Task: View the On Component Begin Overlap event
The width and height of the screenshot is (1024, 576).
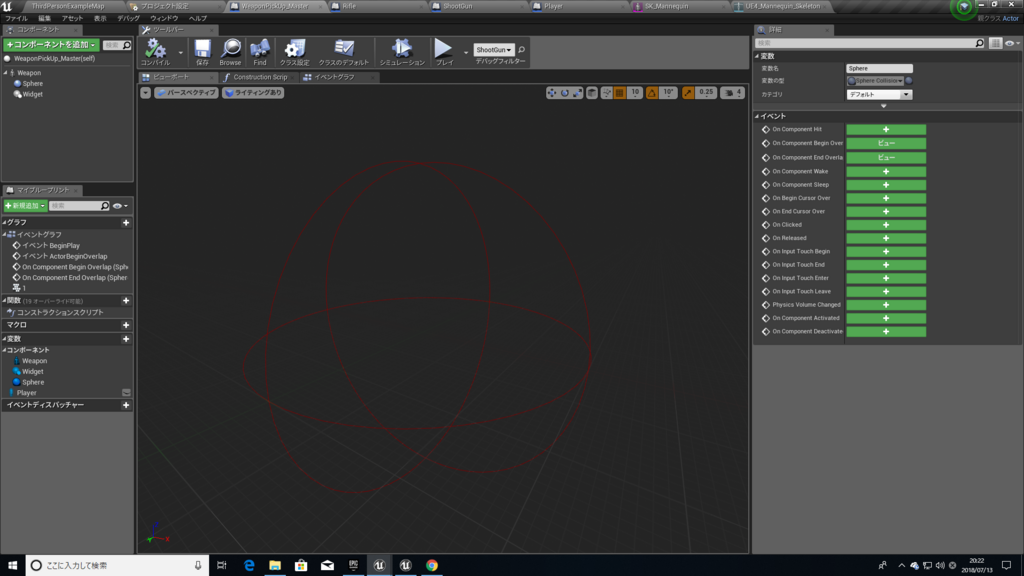Action: pos(886,143)
